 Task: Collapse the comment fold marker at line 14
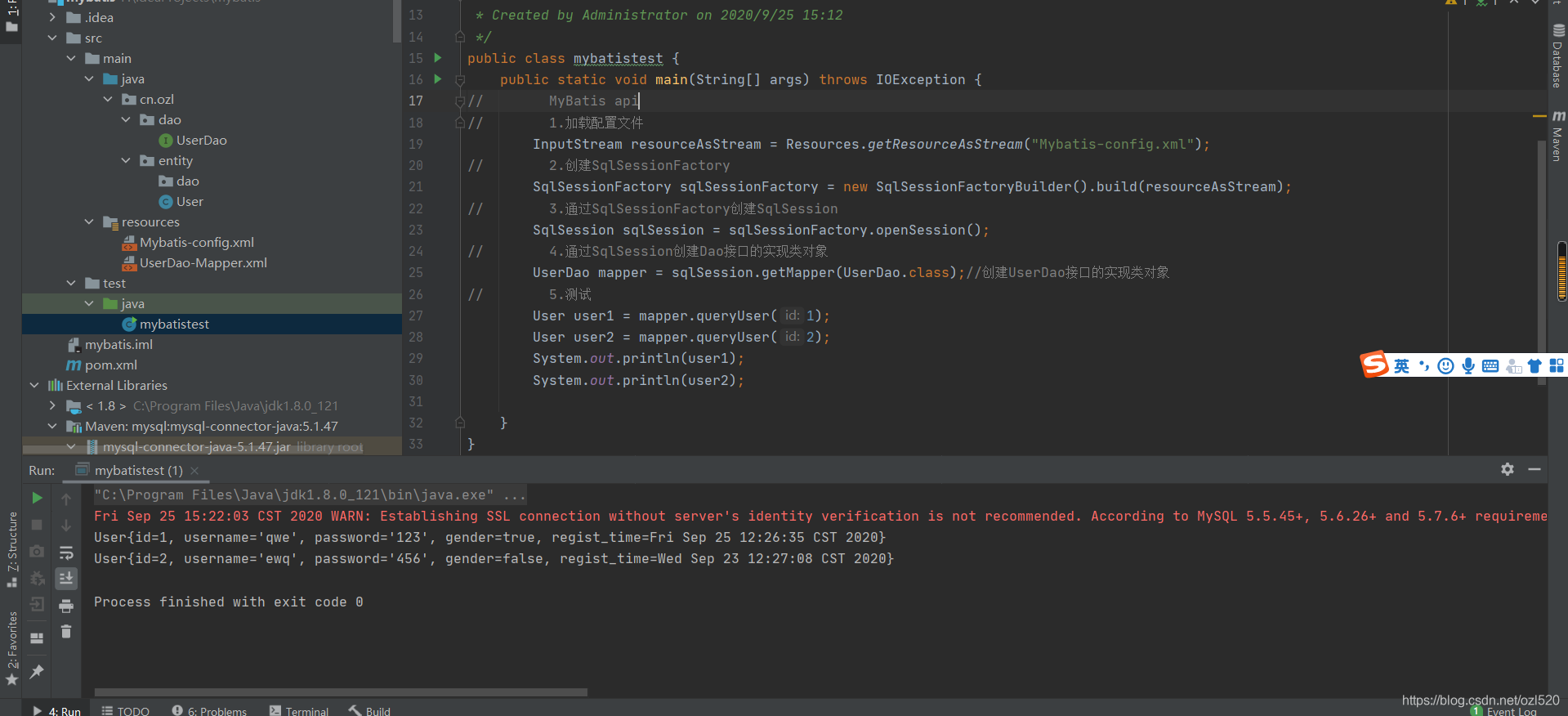pos(460,37)
